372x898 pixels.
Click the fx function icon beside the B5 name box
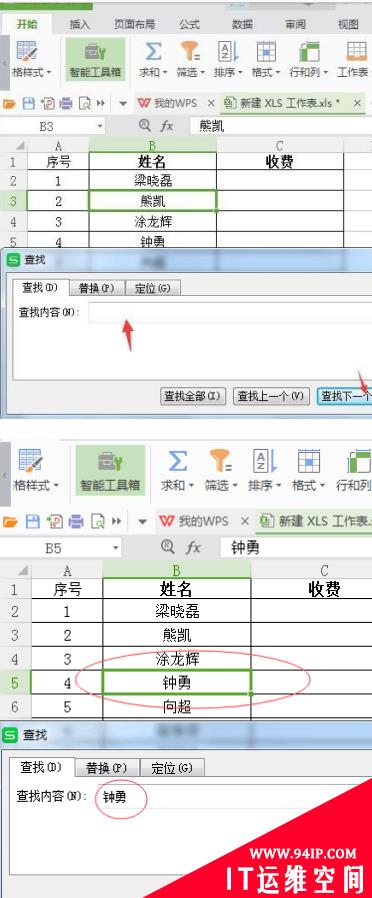[193, 548]
